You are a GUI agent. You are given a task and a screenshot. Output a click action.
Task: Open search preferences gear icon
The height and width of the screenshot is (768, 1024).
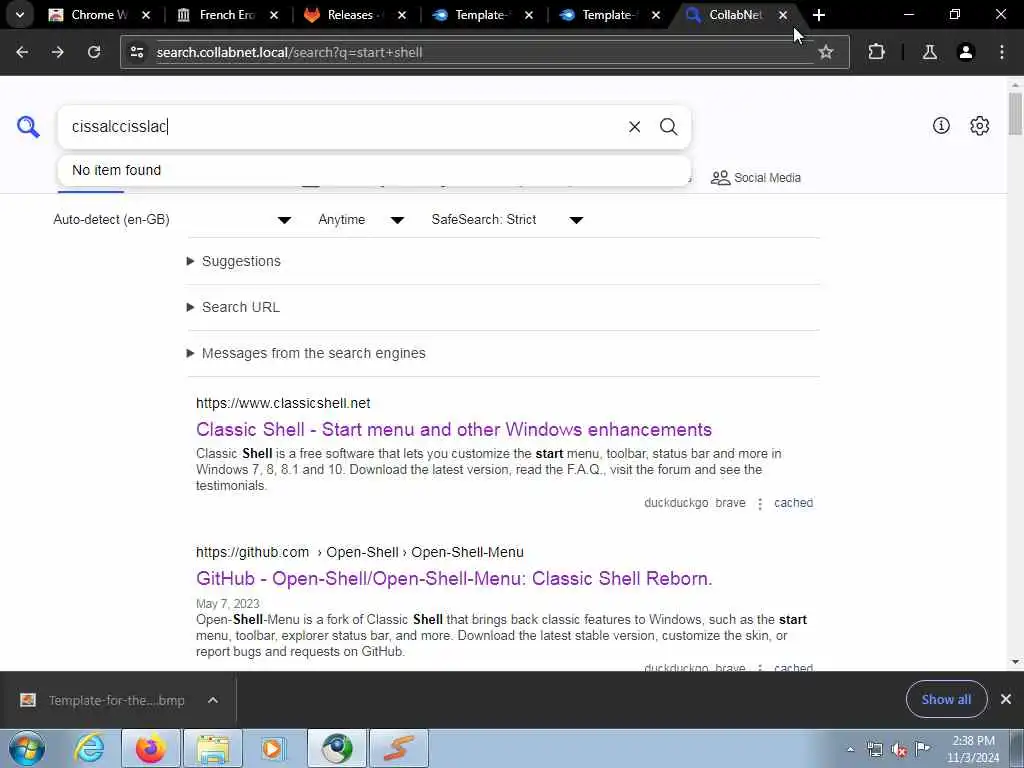[979, 125]
